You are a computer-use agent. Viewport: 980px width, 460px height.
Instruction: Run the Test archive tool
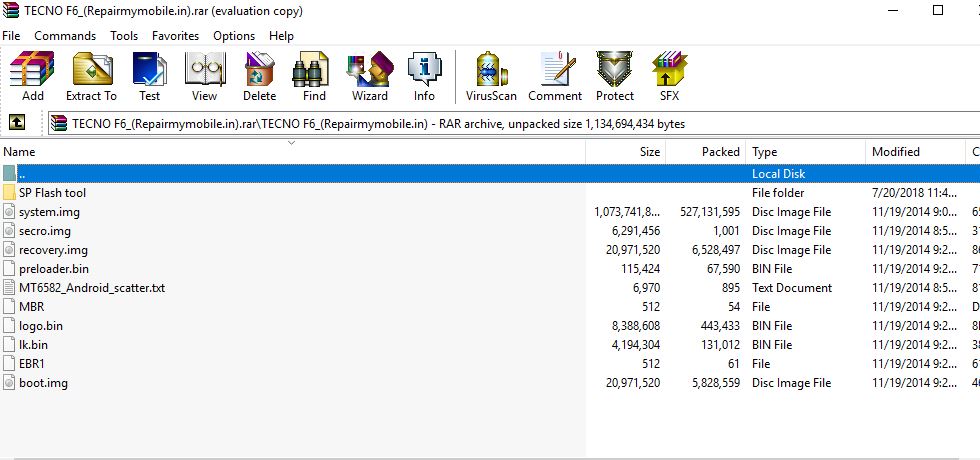point(149,77)
